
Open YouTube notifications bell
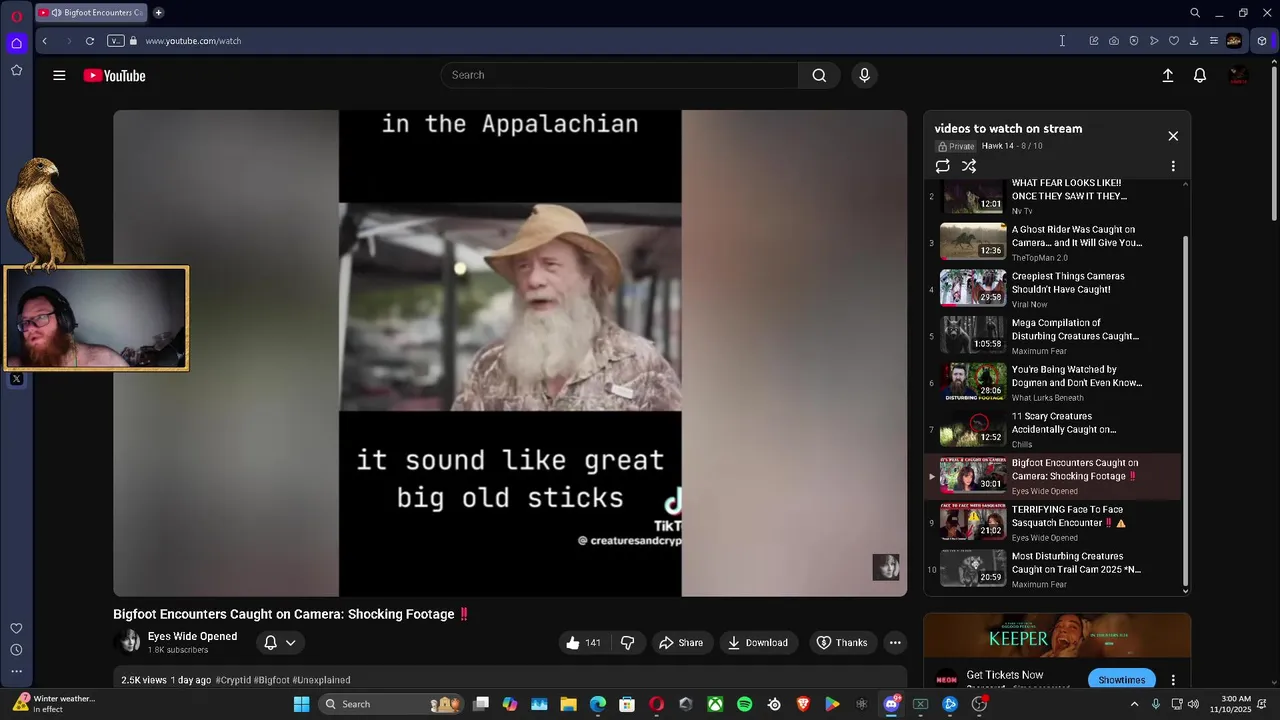pyautogui.click(x=1200, y=75)
